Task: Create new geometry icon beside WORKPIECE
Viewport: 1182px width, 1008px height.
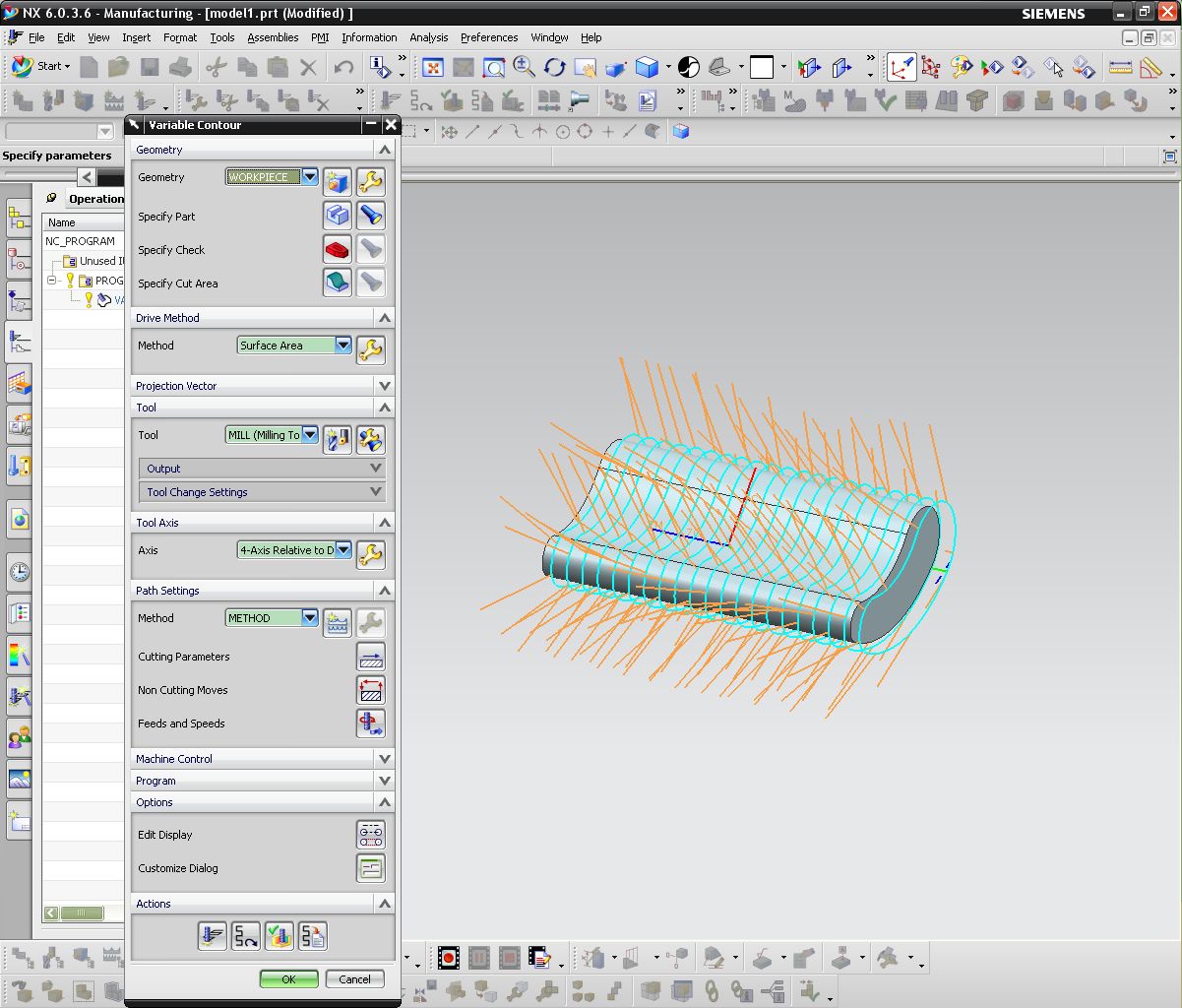Action: [x=338, y=181]
